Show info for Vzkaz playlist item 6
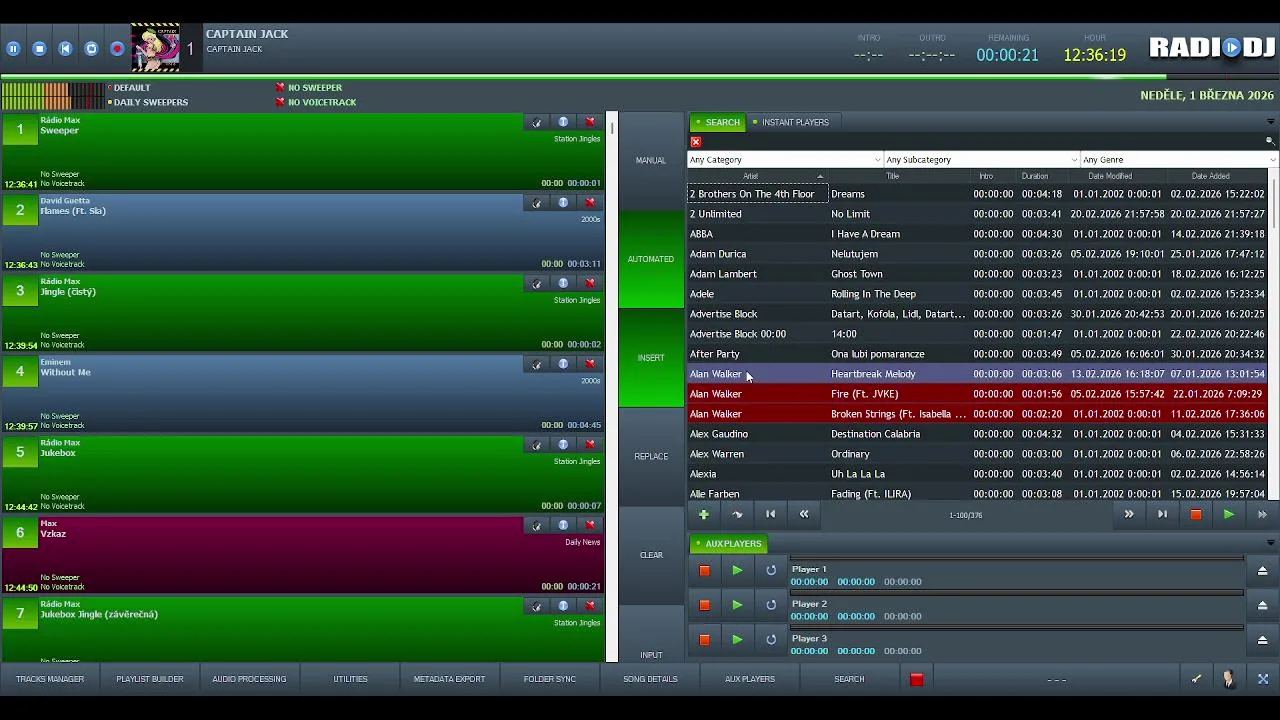 click(563, 525)
